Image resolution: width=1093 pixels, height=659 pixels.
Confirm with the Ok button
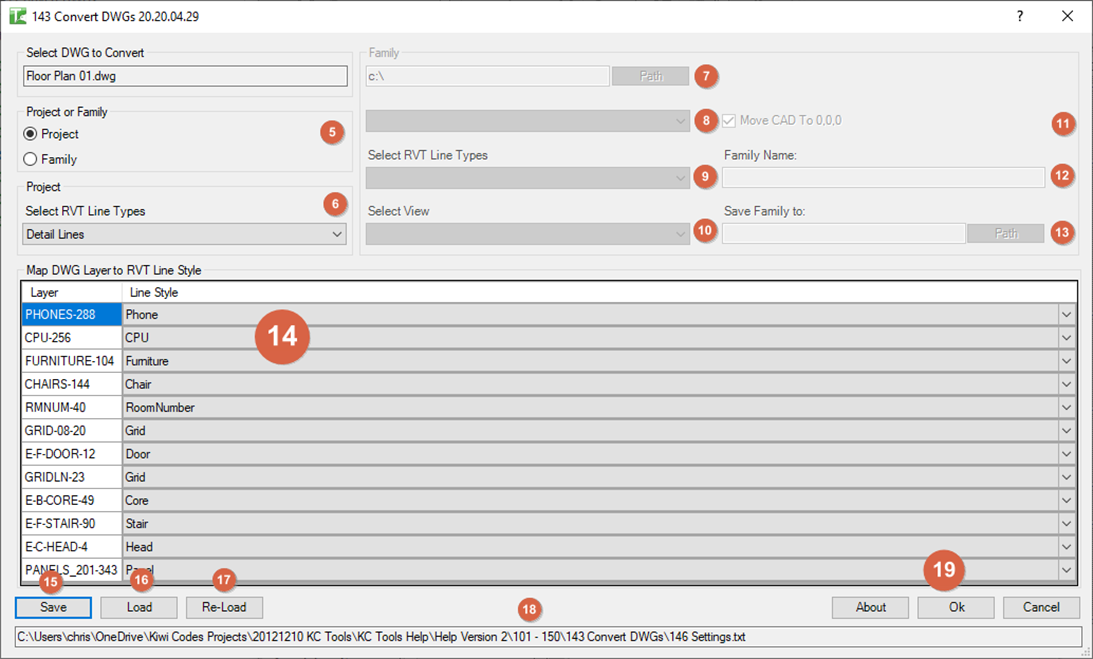[956, 607]
